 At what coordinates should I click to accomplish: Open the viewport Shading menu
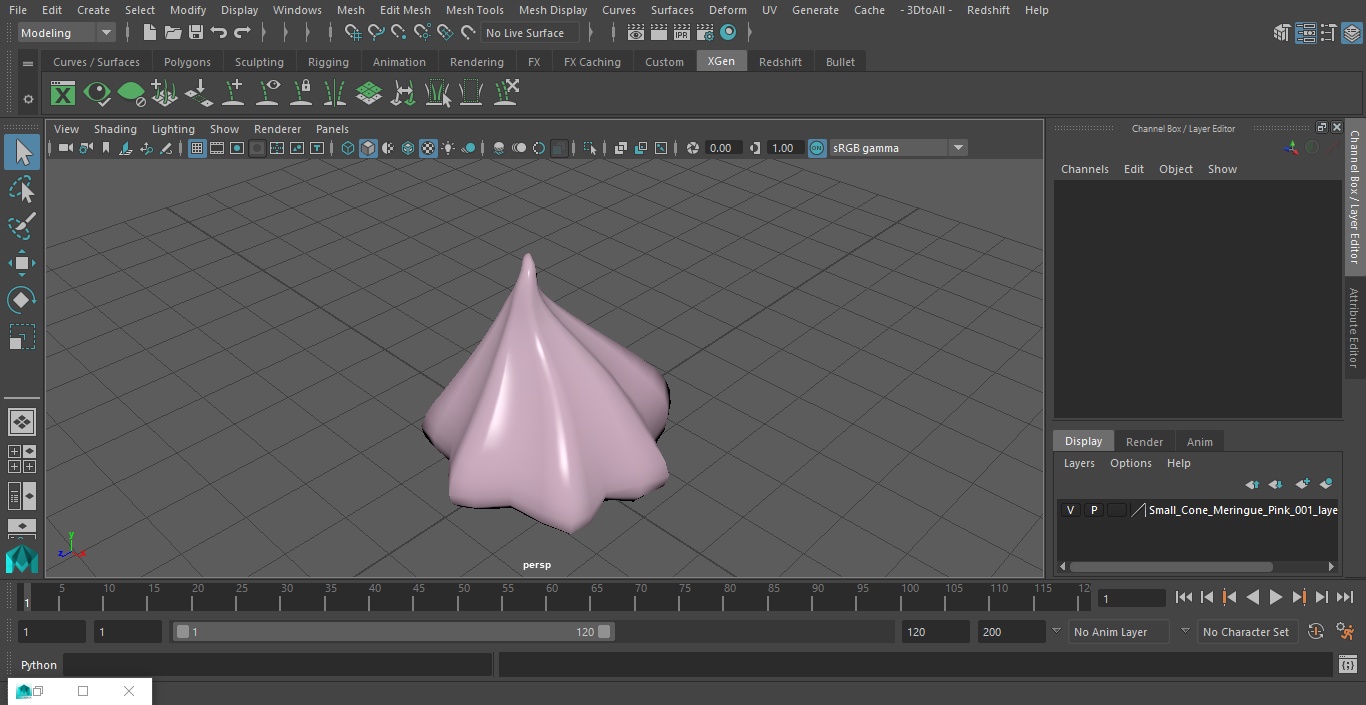click(x=115, y=129)
